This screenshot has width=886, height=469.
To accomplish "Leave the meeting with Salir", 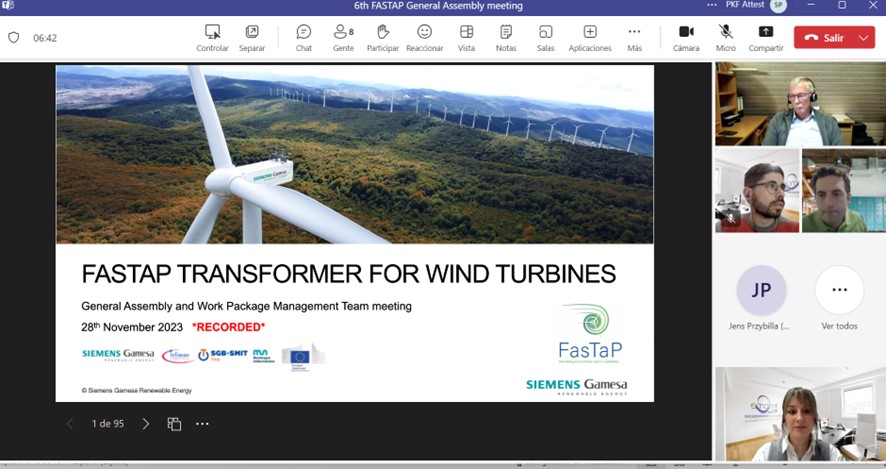I will tap(825, 38).
